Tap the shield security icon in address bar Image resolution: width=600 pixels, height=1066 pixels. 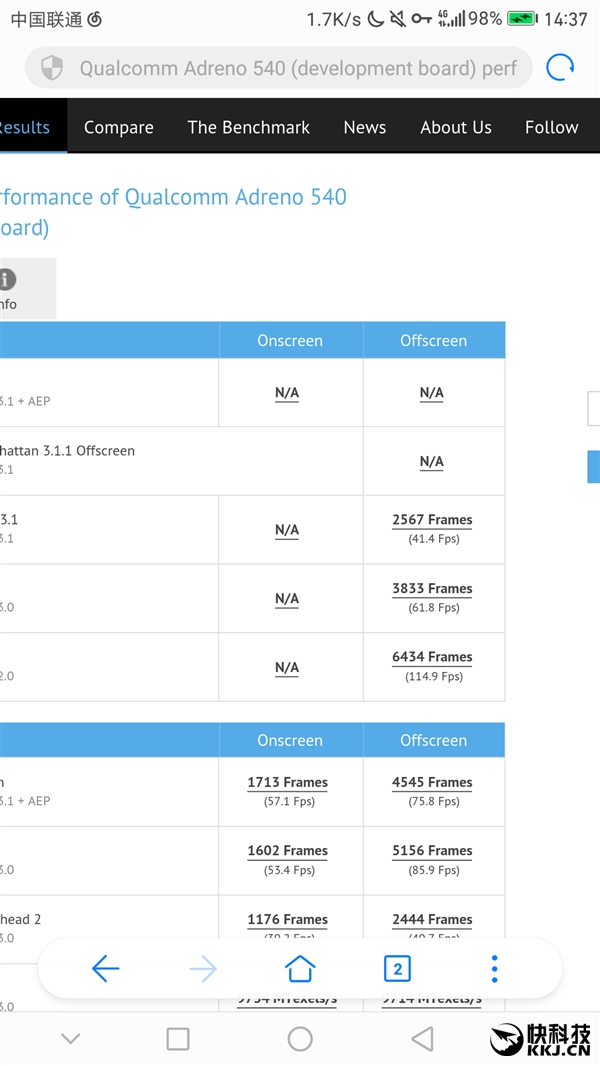51,68
